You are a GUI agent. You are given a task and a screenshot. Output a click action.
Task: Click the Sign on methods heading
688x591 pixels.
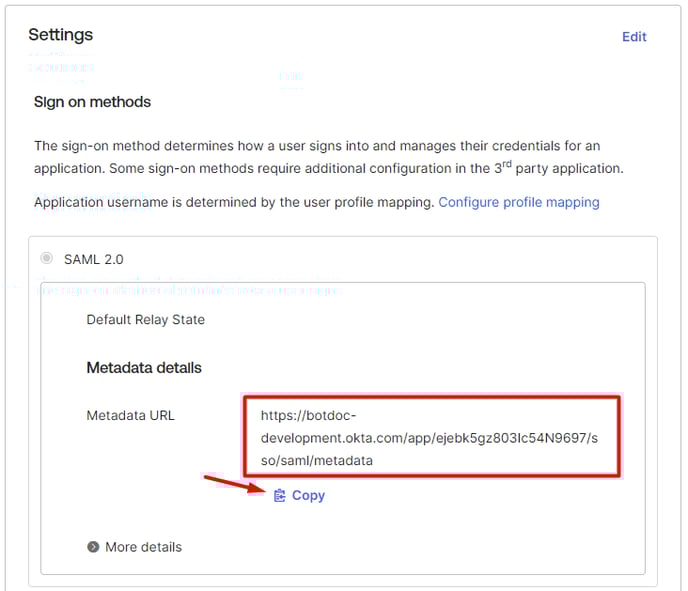pos(92,102)
